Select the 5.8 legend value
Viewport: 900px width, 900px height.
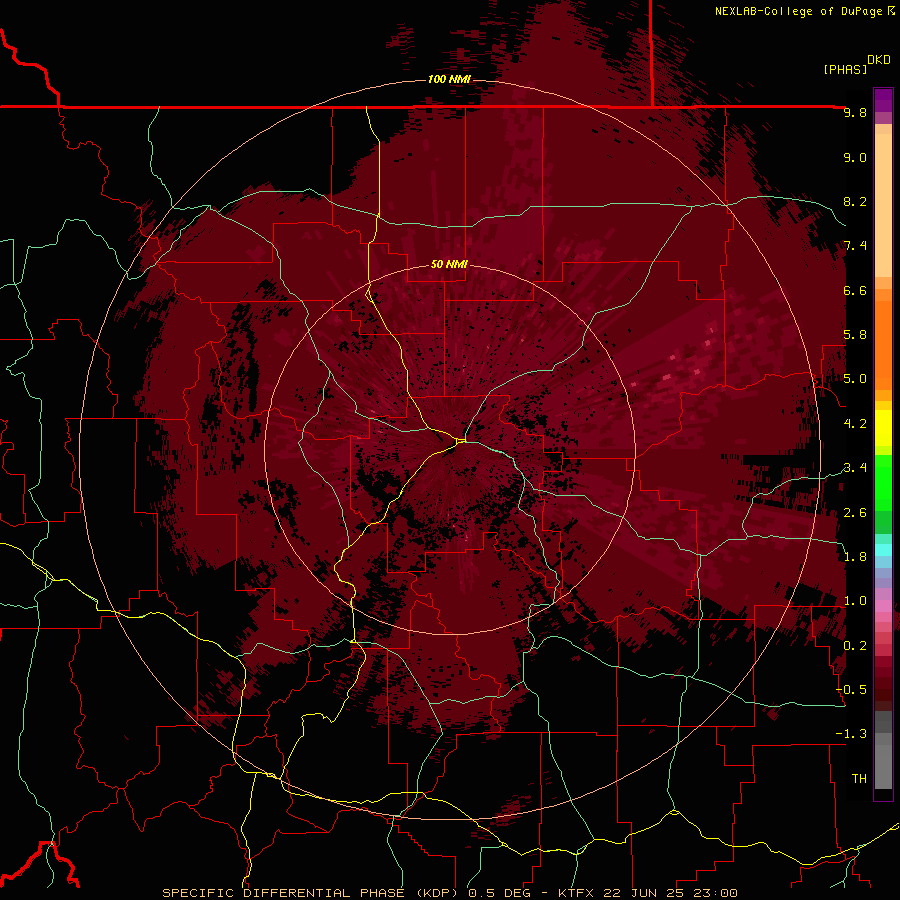coord(855,335)
